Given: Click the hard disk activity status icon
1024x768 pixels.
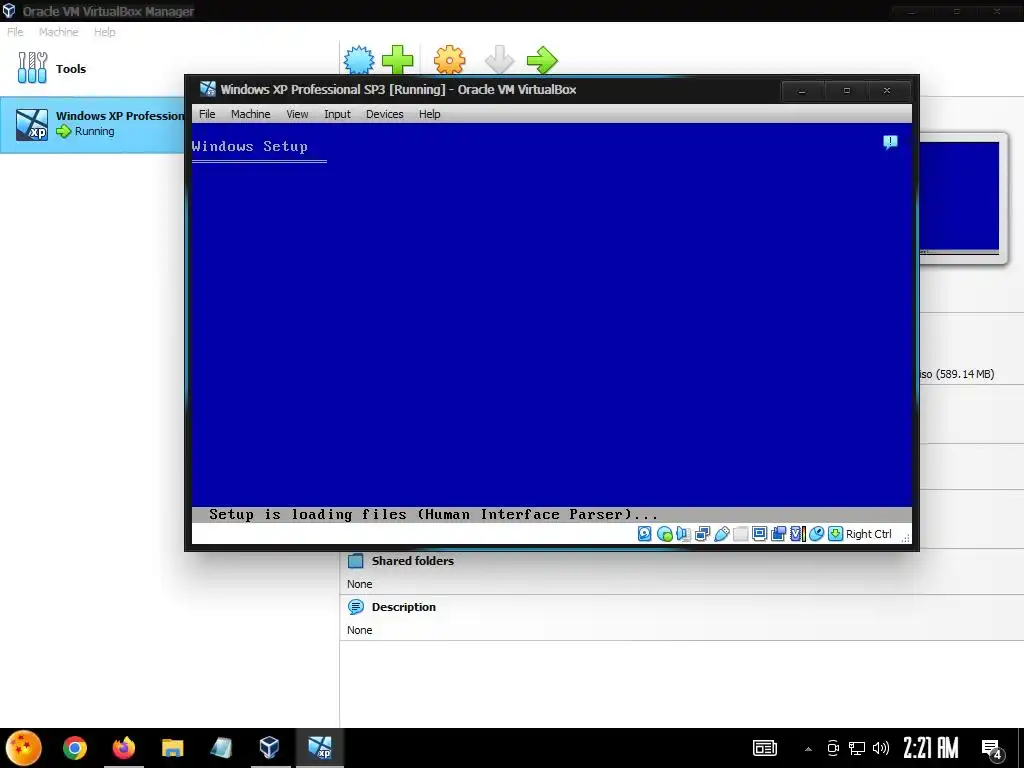Looking at the screenshot, I should (x=645, y=534).
